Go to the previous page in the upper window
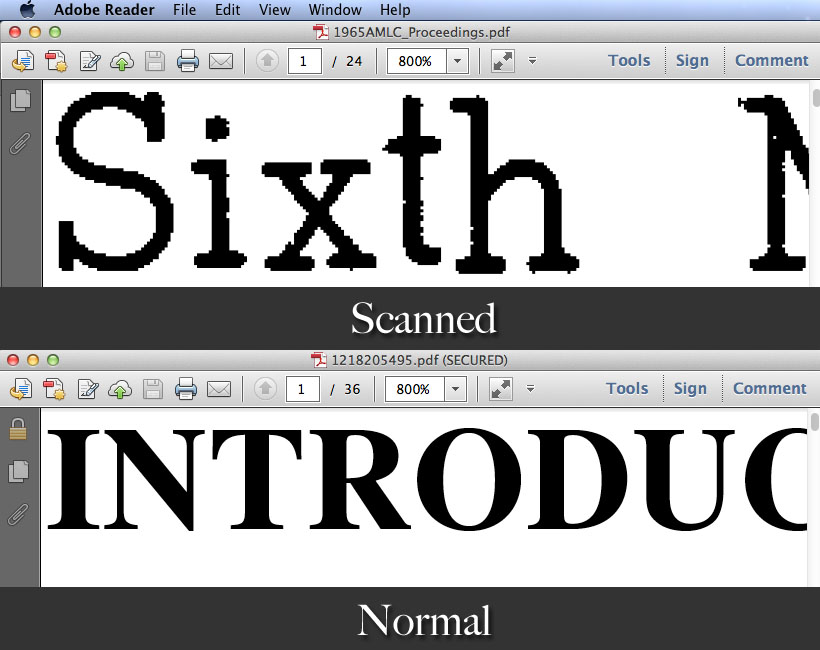 click(267, 61)
